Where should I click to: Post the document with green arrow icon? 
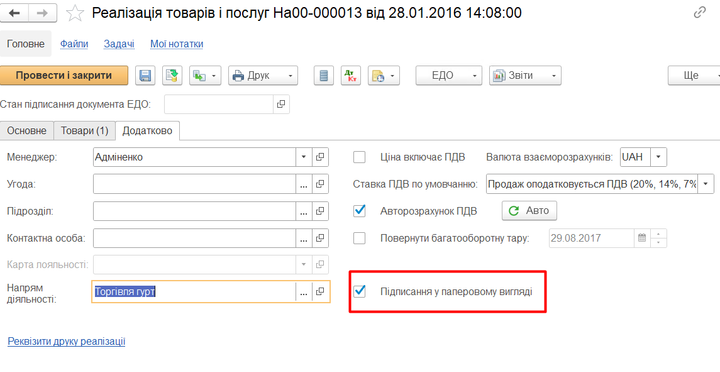click(x=172, y=75)
